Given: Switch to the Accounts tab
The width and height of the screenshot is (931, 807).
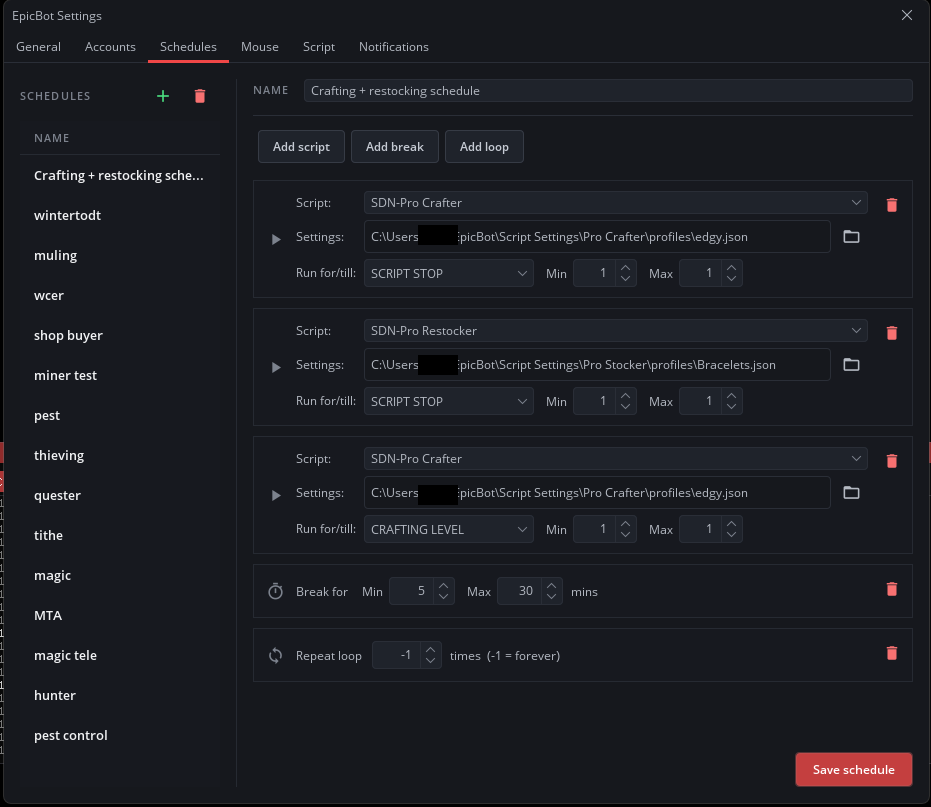Looking at the screenshot, I should 110,47.
